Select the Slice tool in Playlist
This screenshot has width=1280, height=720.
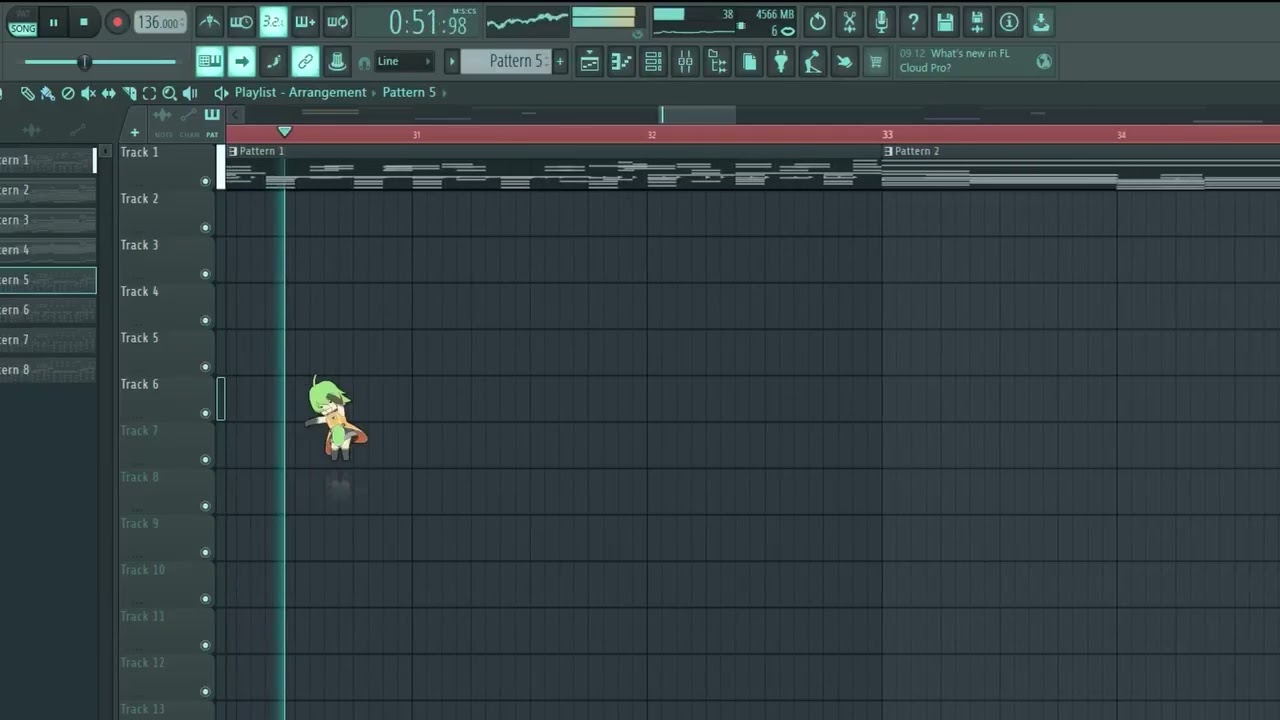coord(129,93)
